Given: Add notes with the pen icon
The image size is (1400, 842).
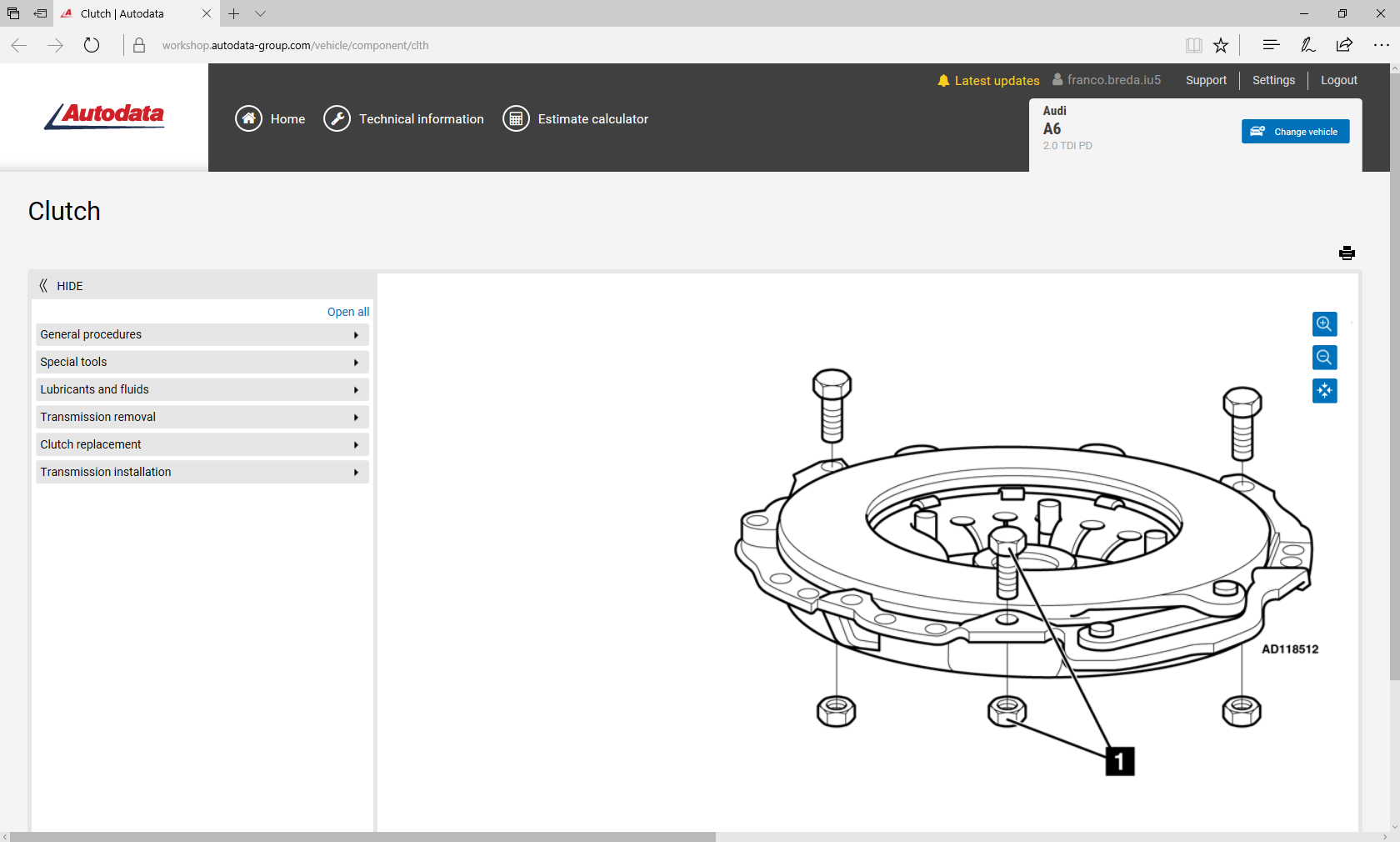Looking at the screenshot, I should point(1307,45).
